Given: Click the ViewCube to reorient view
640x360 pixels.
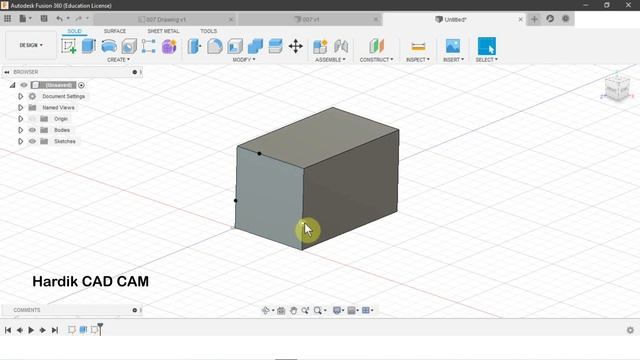Looking at the screenshot, I should point(617,87).
